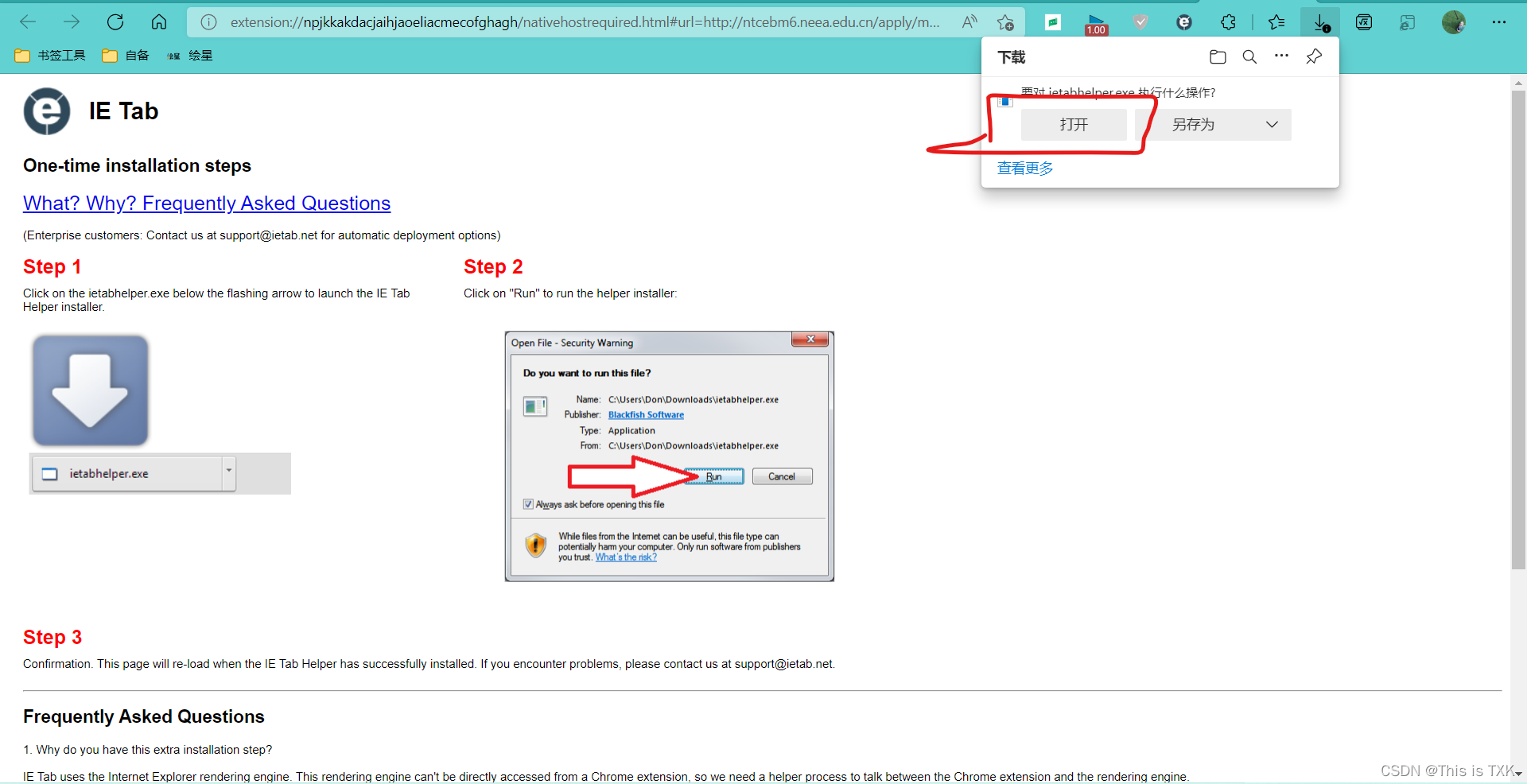Open the 绘星 bookmark
1527x784 pixels.
(x=190, y=56)
